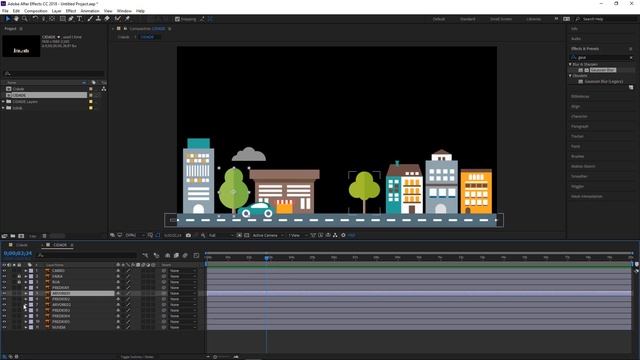
Task: Collapse the Blur & Sharpen effects category
Action: pos(570,64)
